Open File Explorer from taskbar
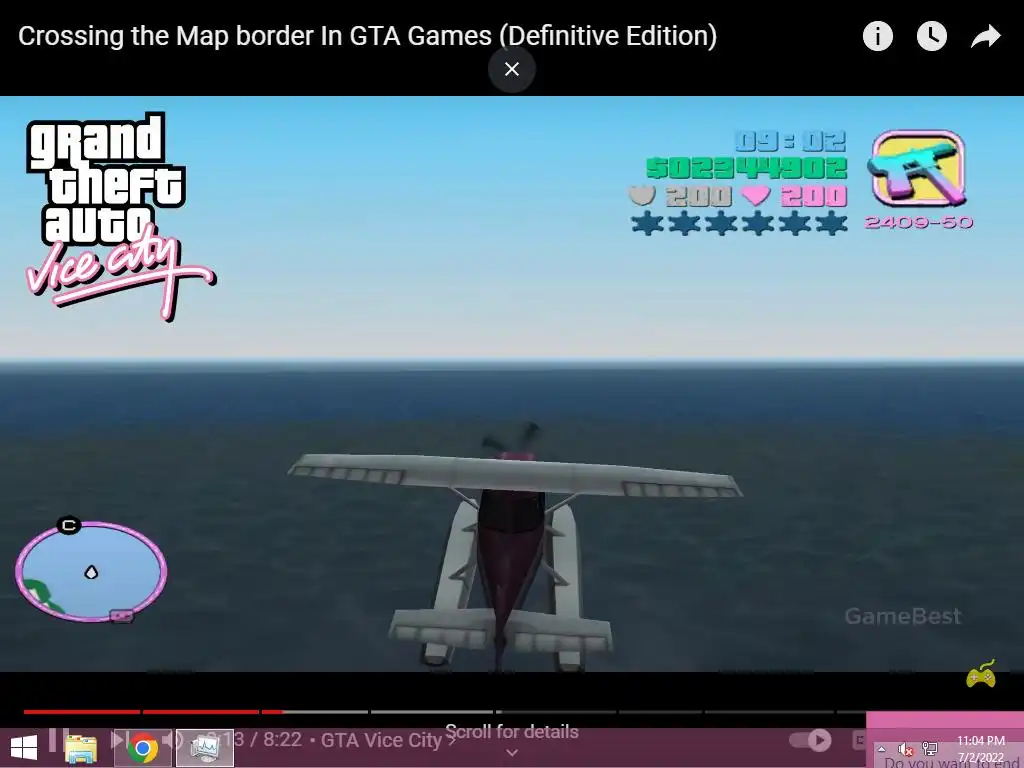1024x768 pixels. 81,748
